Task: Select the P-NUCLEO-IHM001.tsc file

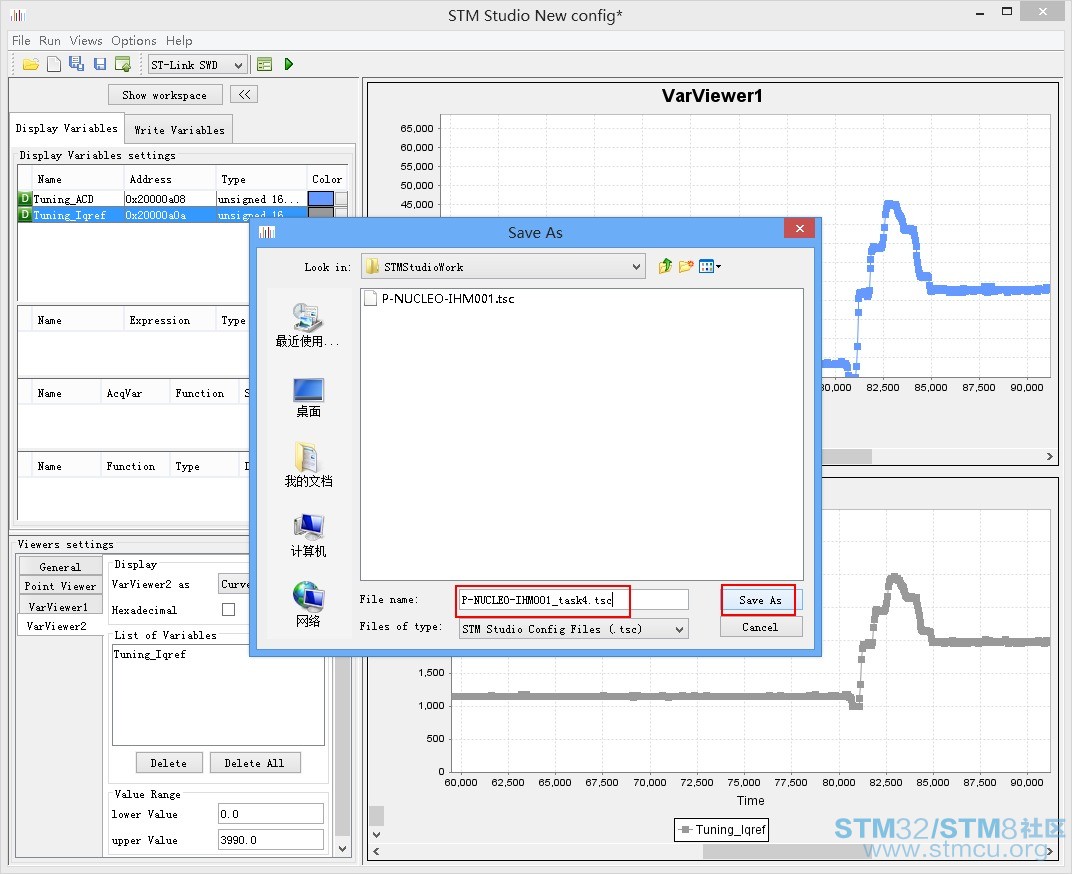Action: (440, 299)
